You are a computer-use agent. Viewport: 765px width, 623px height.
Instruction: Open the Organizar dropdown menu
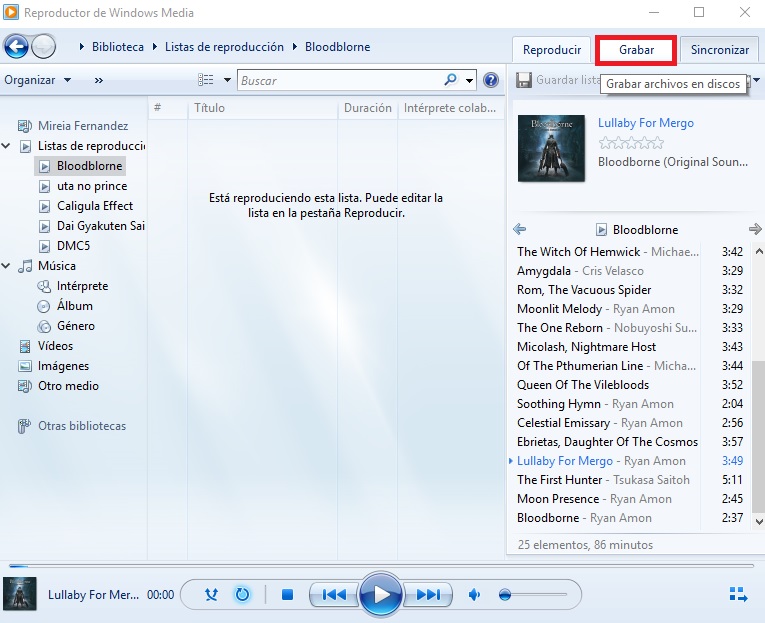point(37,80)
